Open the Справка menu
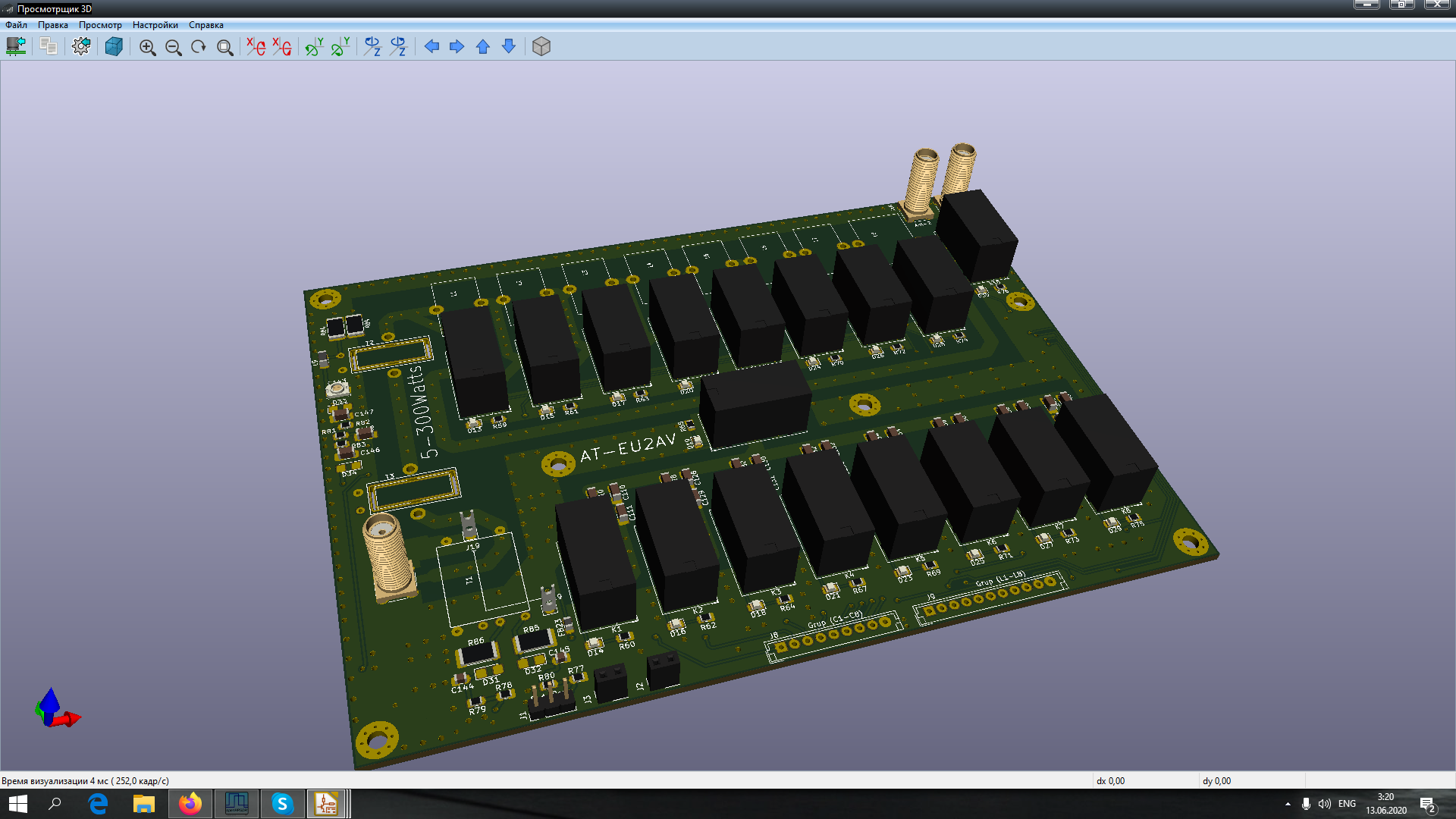The width and height of the screenshot is (1456, 819). 206,25
